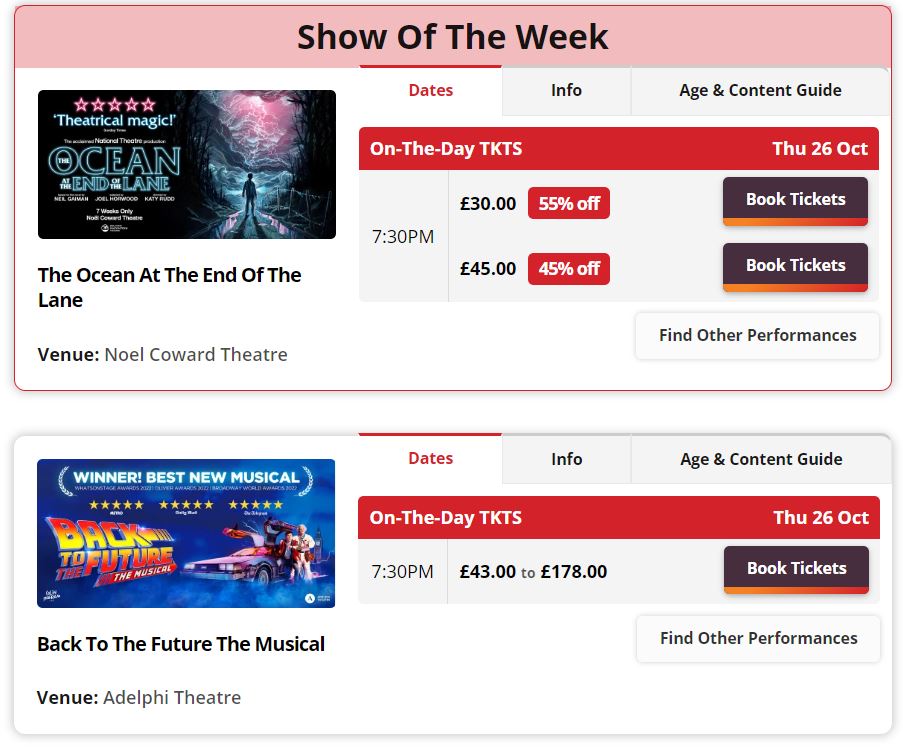Click Back To The Future The Musical title
903x753 pixels.
click(x=180, y=644)
